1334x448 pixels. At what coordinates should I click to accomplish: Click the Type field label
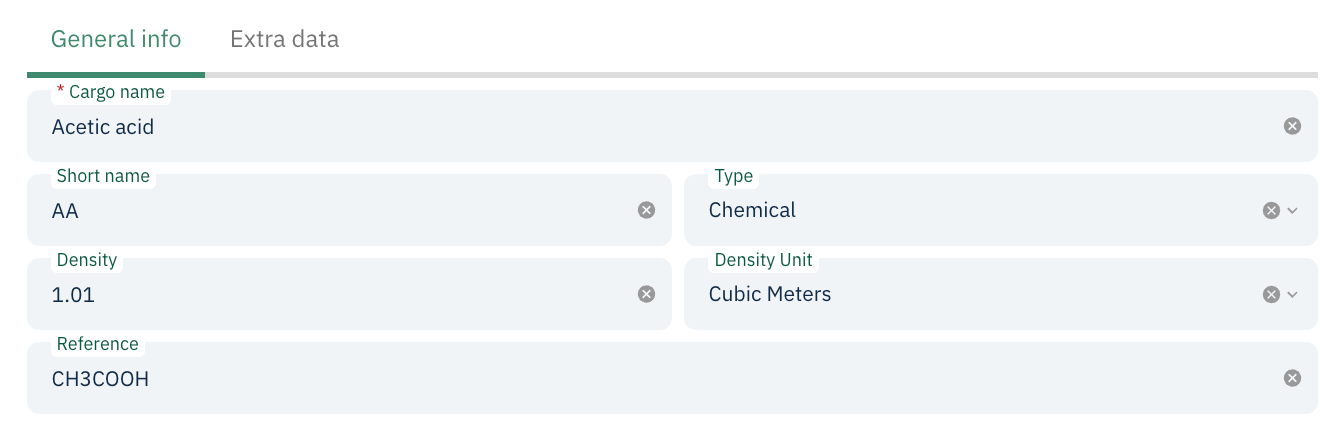[x=733, y=176]
